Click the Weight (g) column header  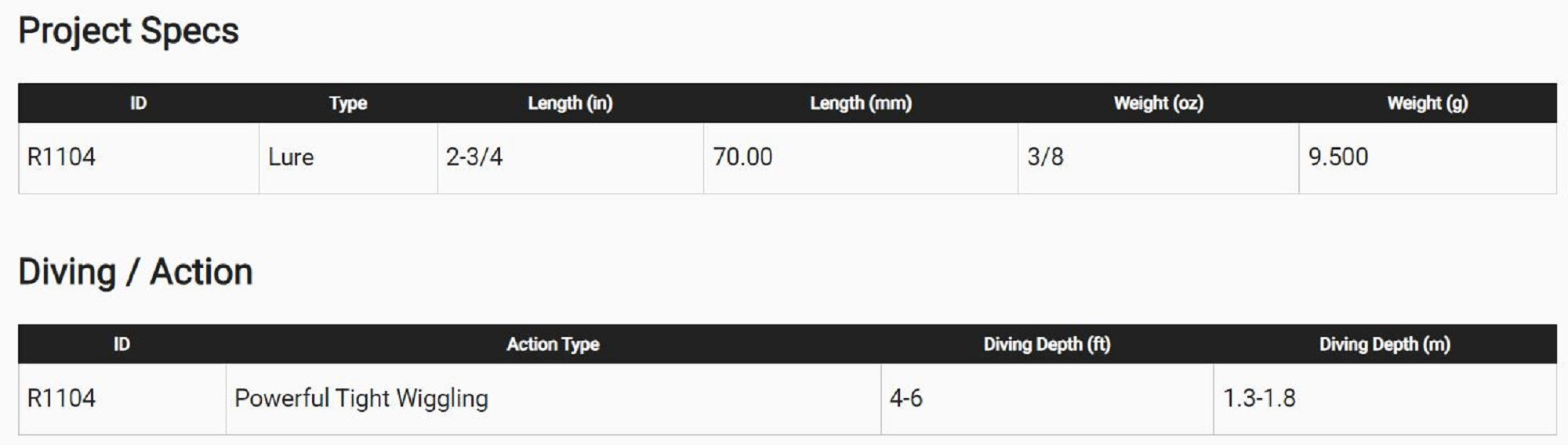[1427, 103]
